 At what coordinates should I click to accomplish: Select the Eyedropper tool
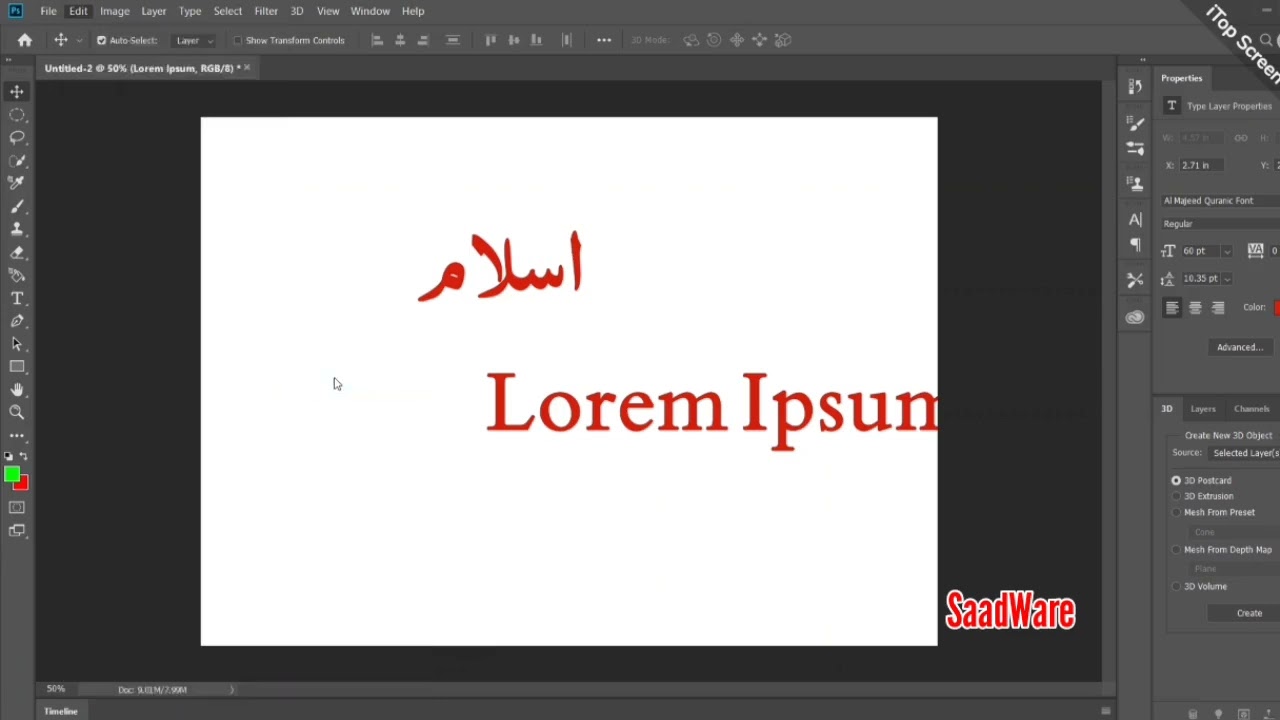point(17,183)
